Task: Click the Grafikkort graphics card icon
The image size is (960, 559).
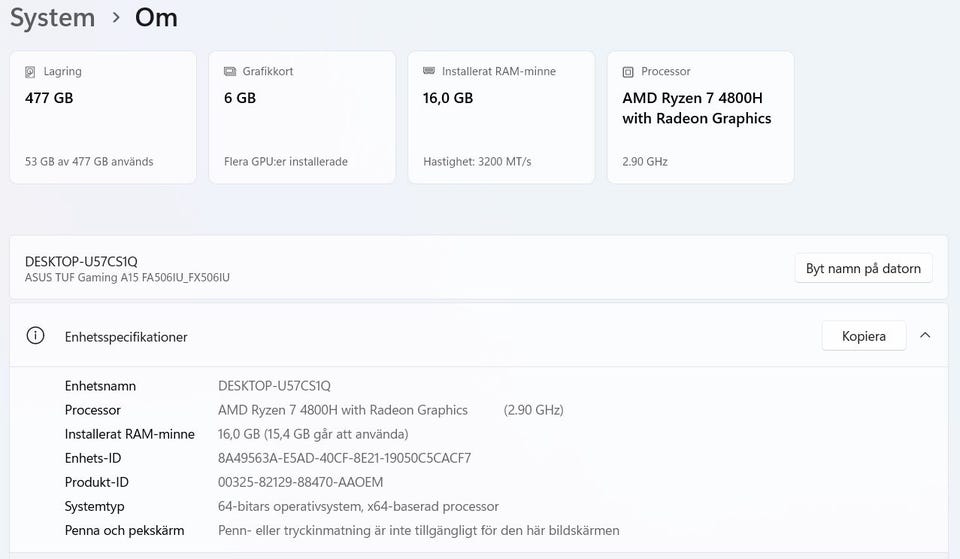Action: (230, 72)
